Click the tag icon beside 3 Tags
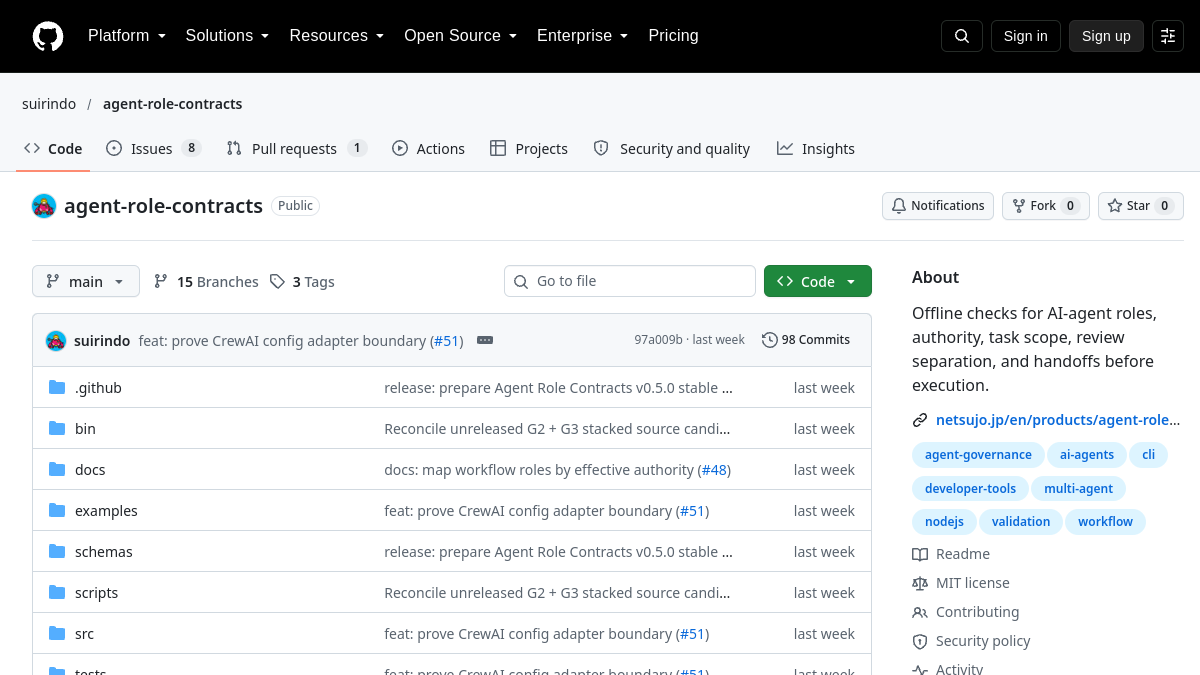 coord(277,282)
